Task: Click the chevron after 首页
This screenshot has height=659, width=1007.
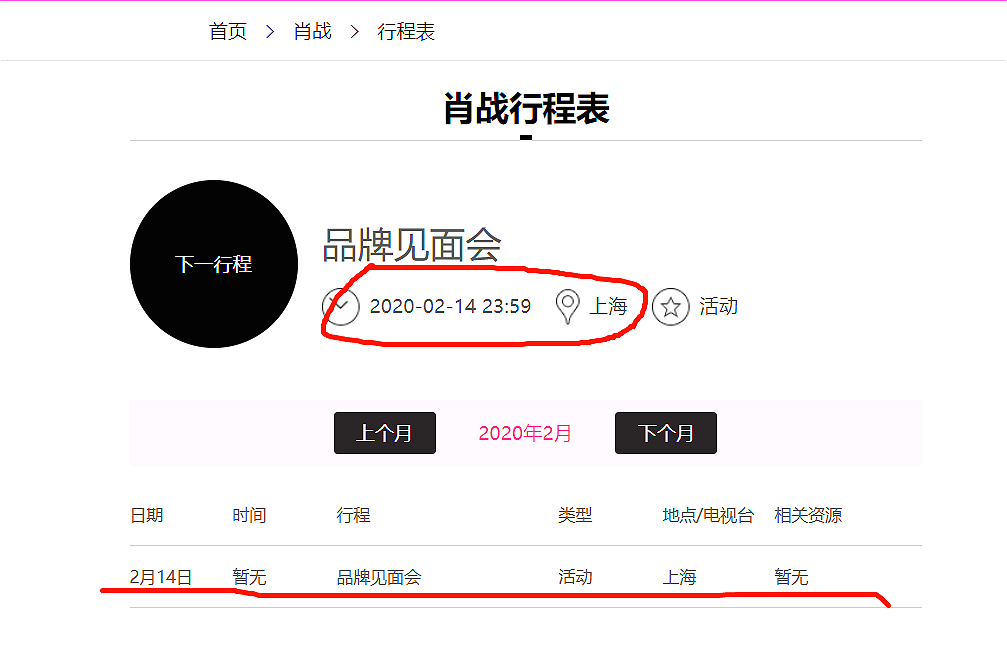Action: pyautogui.click(x=270, y=31)
